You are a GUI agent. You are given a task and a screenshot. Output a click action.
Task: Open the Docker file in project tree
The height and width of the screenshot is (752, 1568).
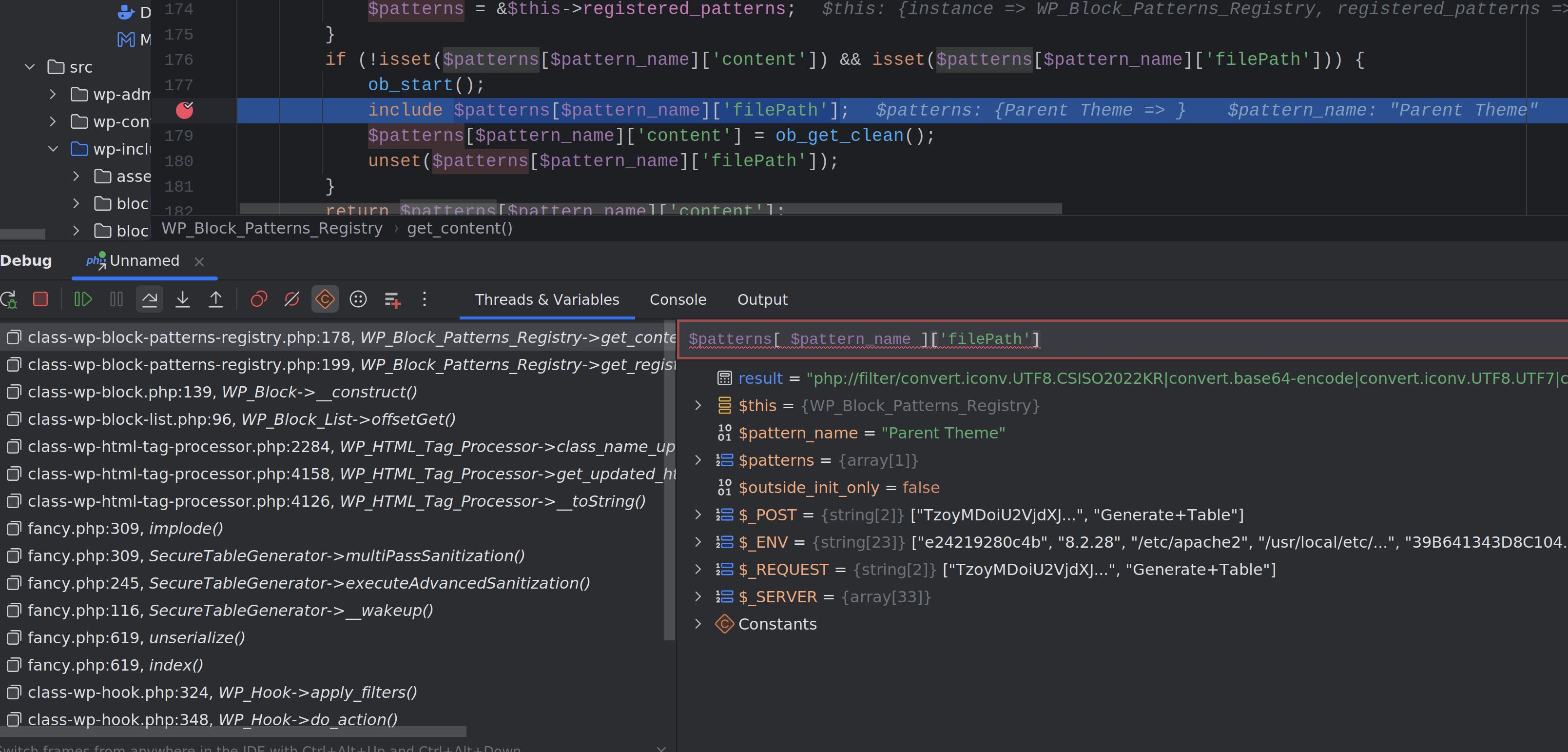tap(133, 12)
